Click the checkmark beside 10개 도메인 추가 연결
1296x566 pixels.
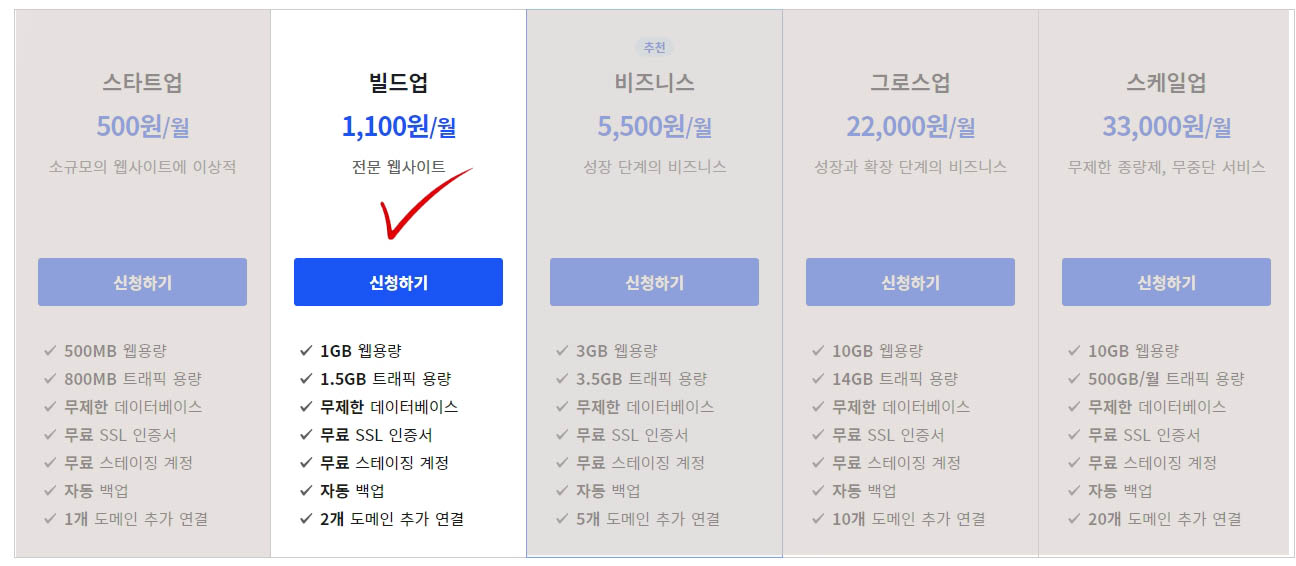click(x=818, y=519)
